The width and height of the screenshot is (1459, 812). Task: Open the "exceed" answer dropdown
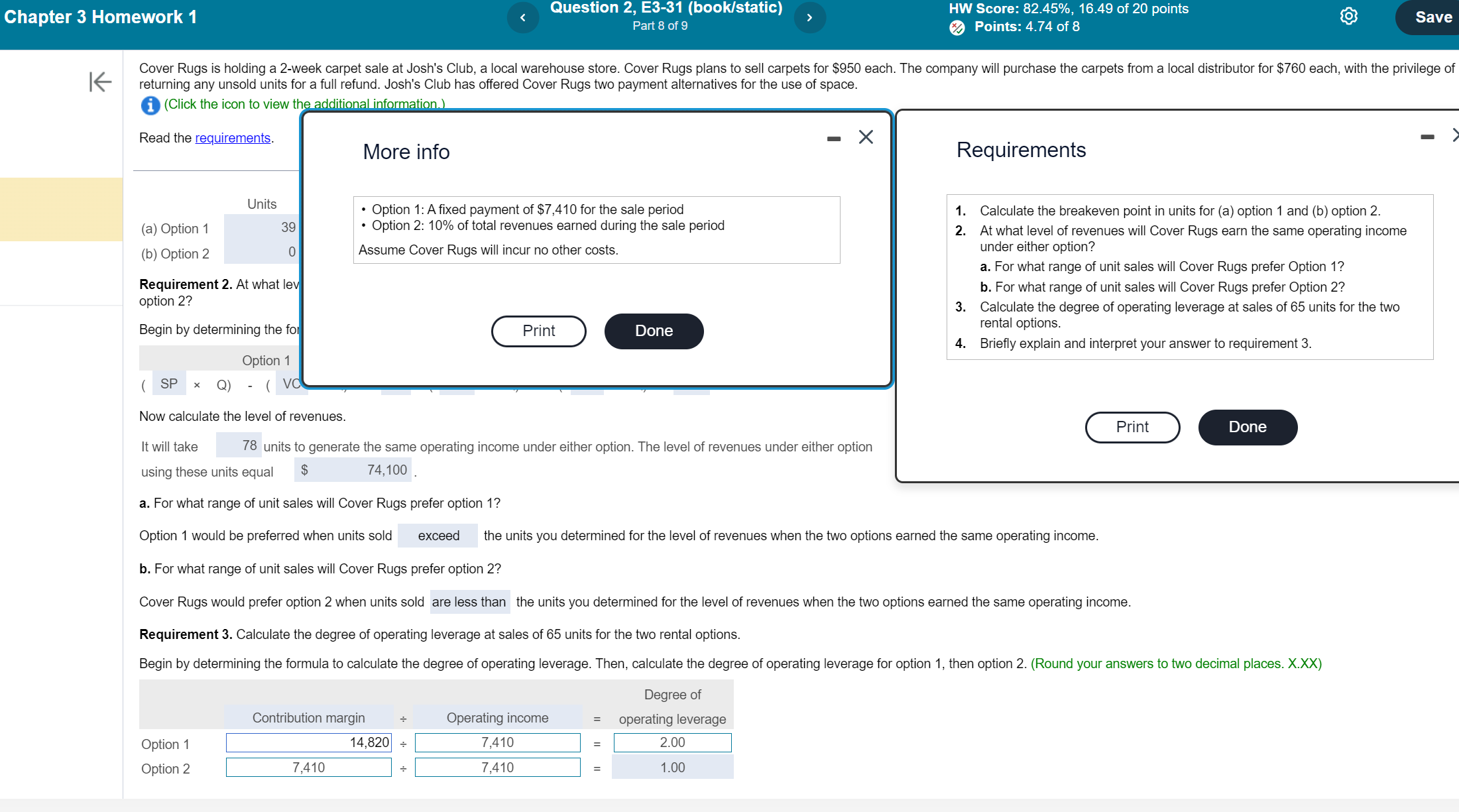click(x=438, y=536)
